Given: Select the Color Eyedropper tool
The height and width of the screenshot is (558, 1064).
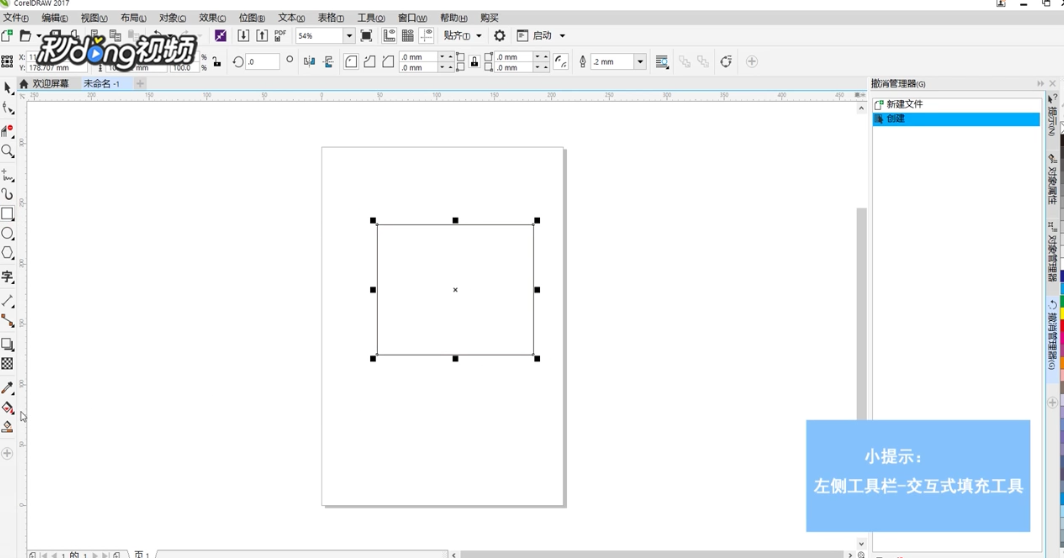Looking at the screenshot, I should (7, 388).
